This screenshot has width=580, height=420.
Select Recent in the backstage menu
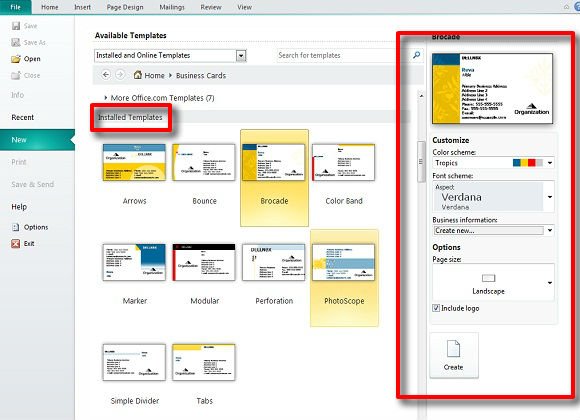pos(23,117)
